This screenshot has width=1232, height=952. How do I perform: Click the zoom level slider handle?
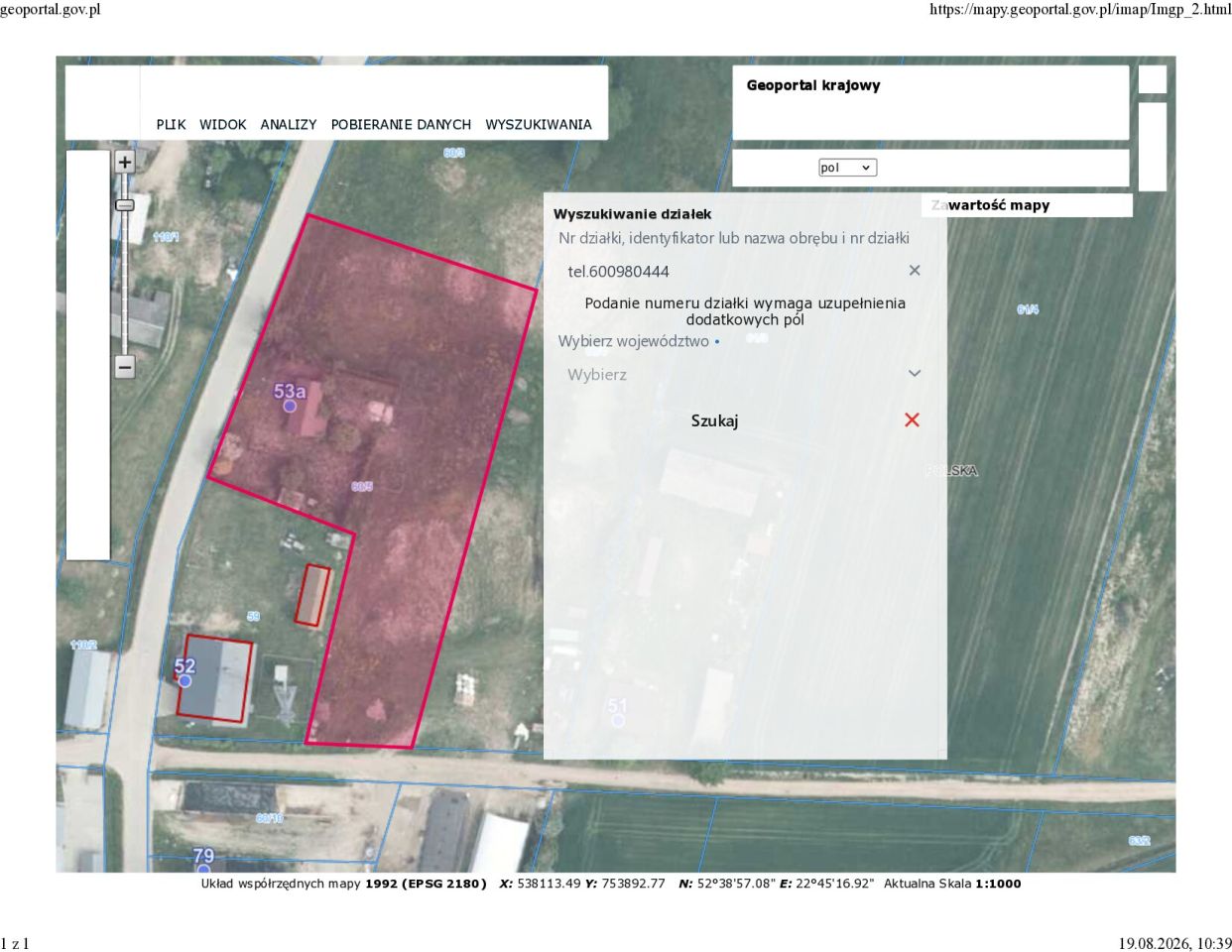(x=124, y=205)
